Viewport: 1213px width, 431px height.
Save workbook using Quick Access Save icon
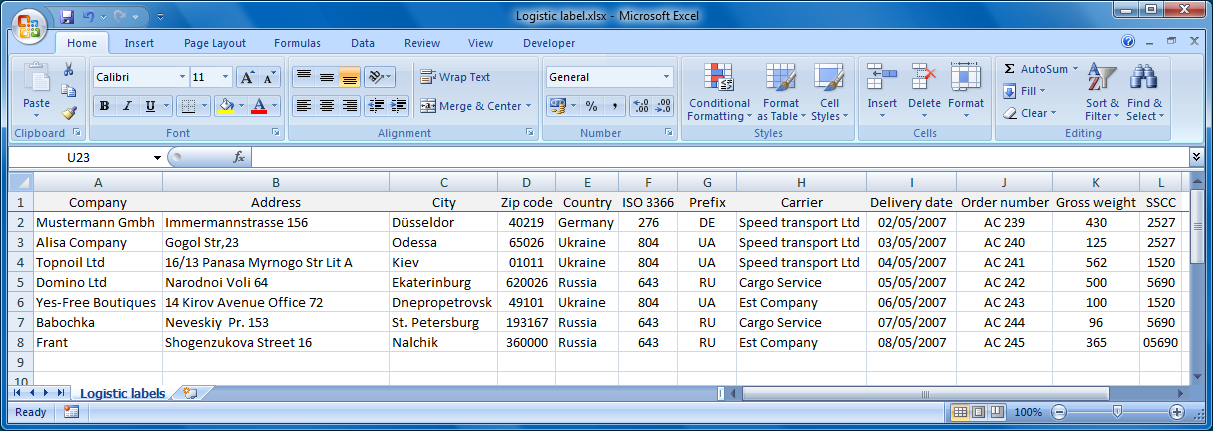coord(67,17)
